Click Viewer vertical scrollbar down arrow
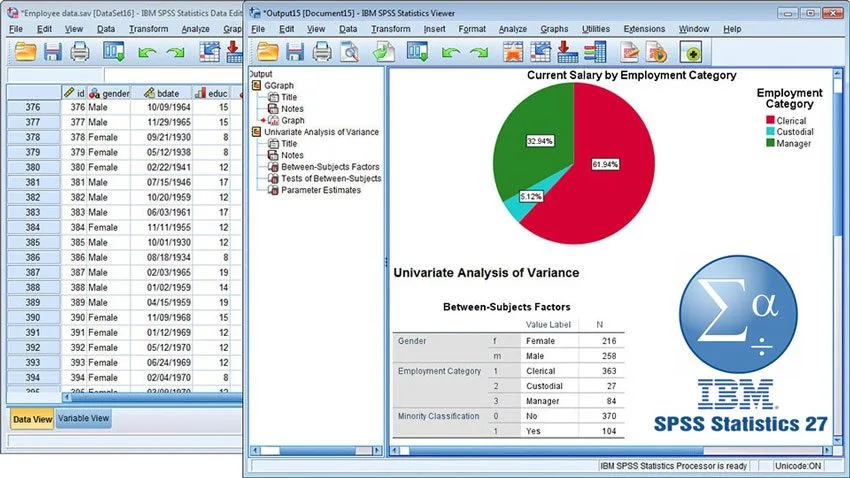850x478 pixels. pyautogui.click(x=838, y=440)
